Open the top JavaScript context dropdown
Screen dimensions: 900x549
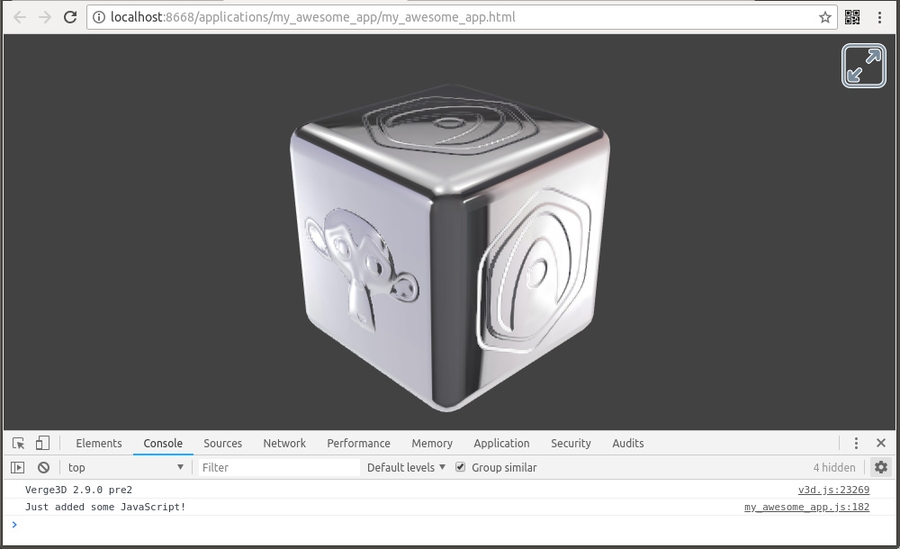[125, 467]
